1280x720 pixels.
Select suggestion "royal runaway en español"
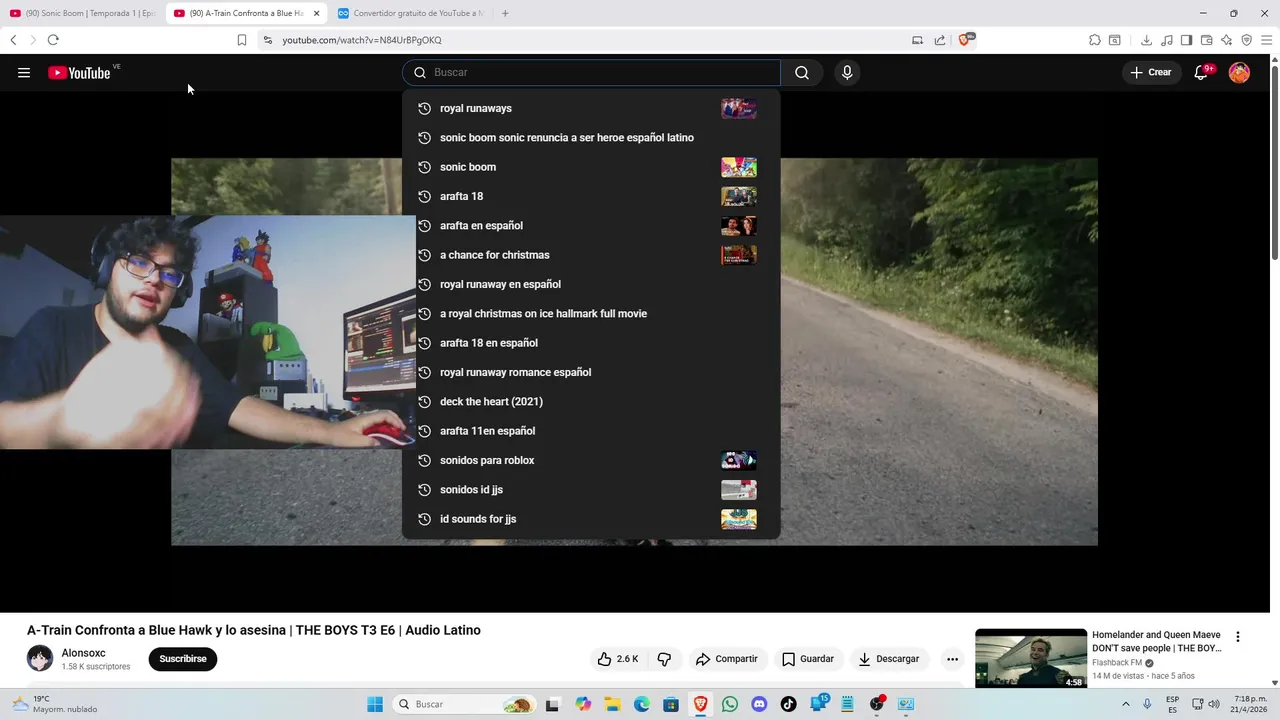[590, 284]
